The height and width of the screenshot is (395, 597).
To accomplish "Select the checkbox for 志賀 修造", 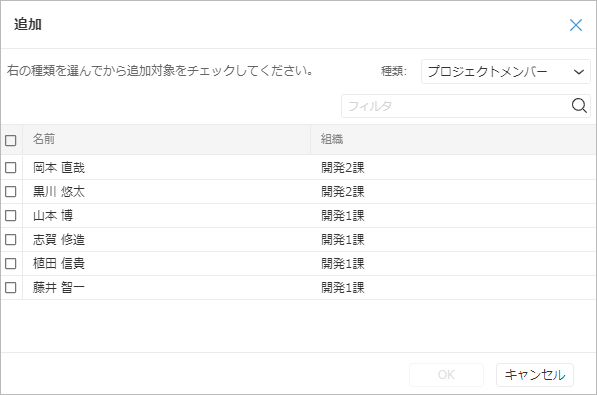I will (x=11, y=240).
